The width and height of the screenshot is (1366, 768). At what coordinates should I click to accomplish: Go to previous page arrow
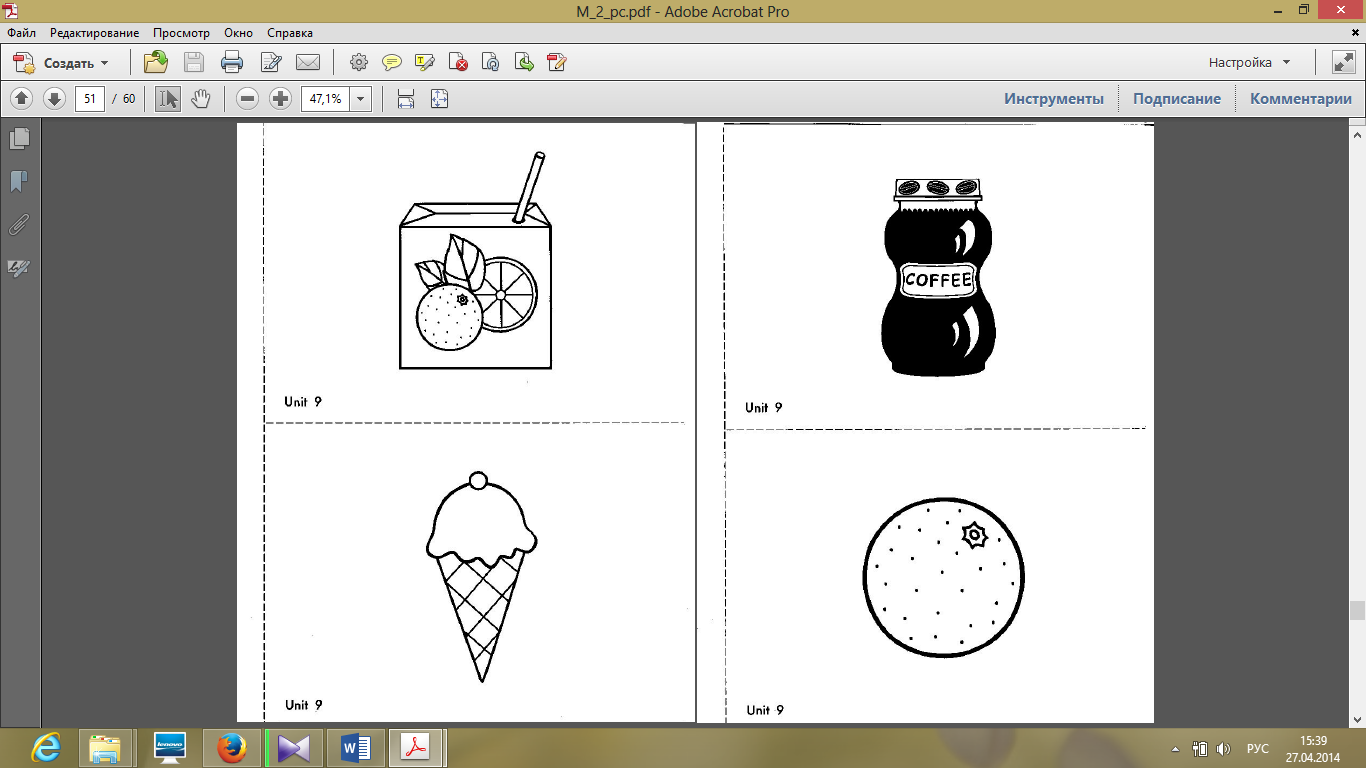click(x=22, y=99)
